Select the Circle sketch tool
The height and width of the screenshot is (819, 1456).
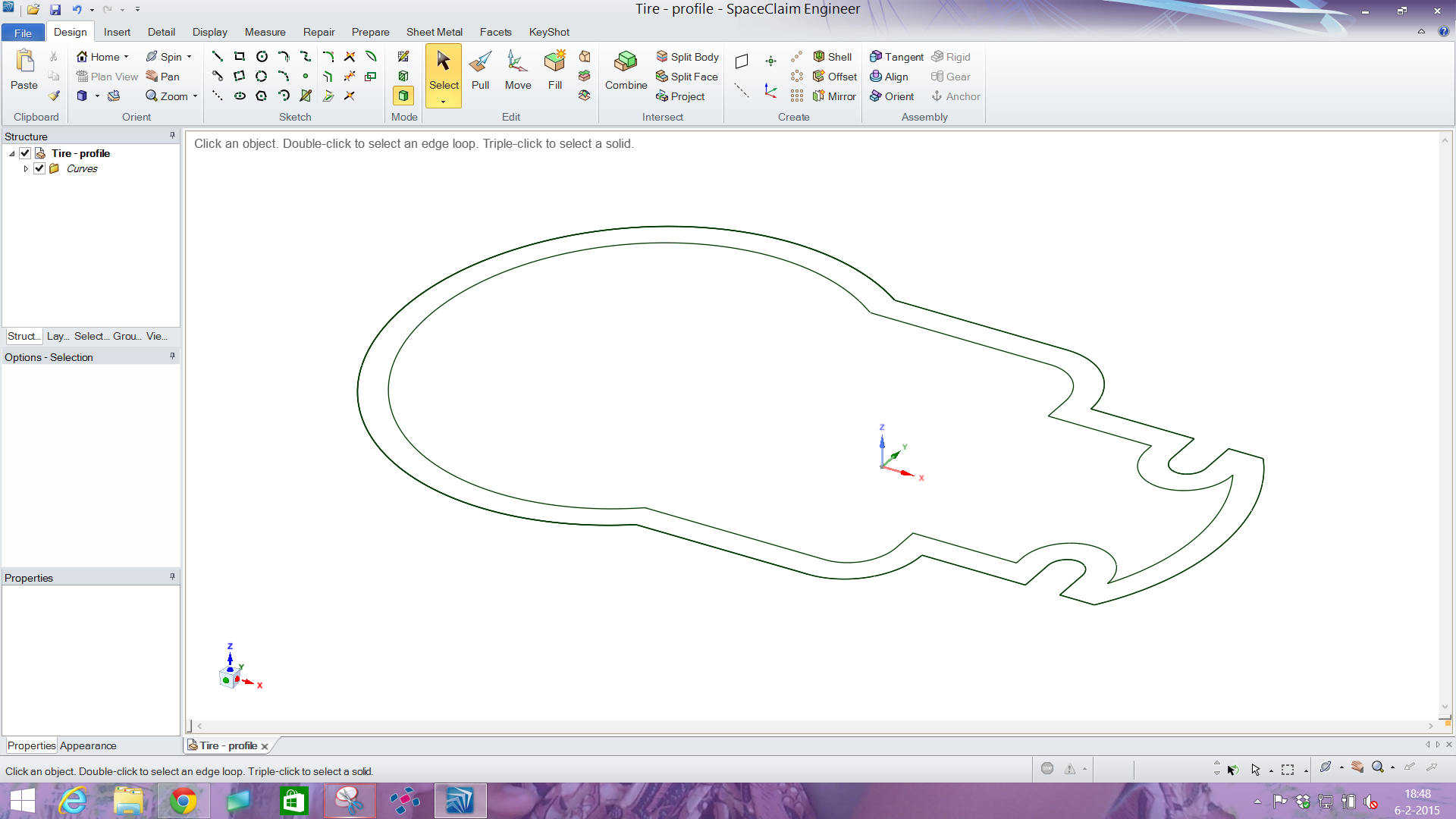point(262,57)
